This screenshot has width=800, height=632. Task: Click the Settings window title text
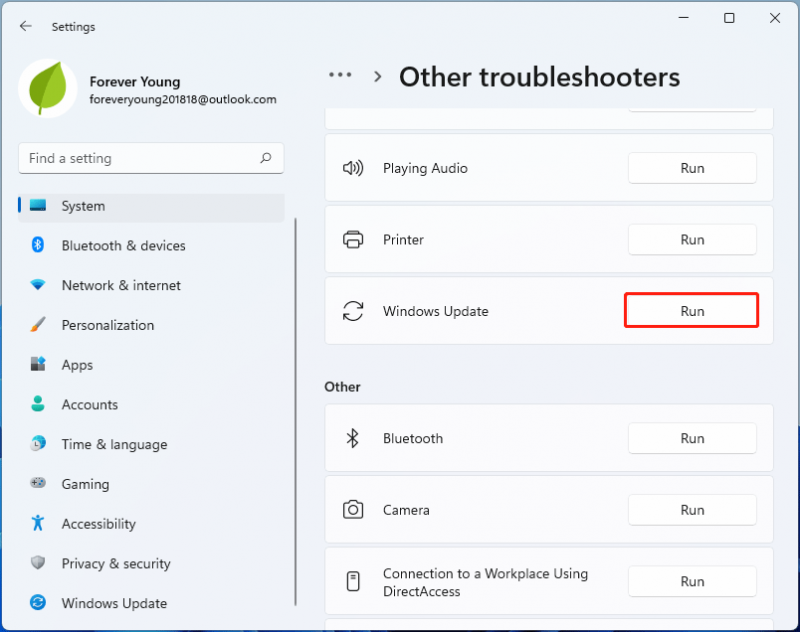coord(73,27)
